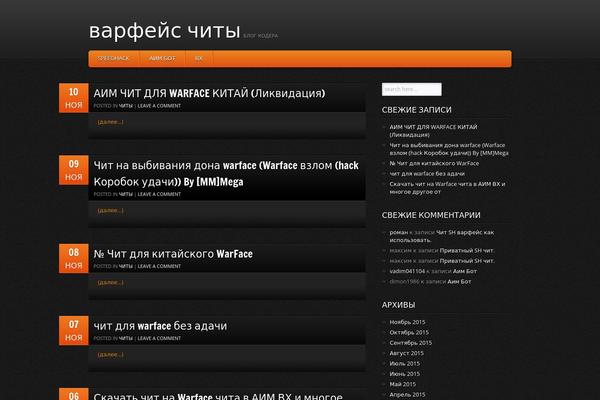600x400 pixels.
Task: Open роман's comment on Чит SH варфейс как использовать
Action: pyautogui.click(x=442, y=236)
